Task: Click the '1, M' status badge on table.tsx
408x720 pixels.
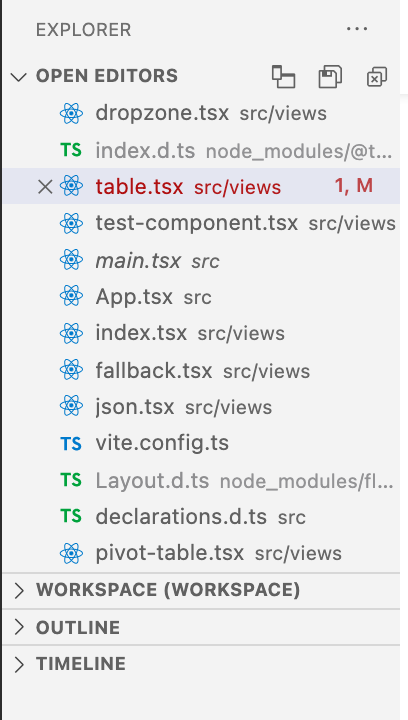Action: (x=353, y=186)
